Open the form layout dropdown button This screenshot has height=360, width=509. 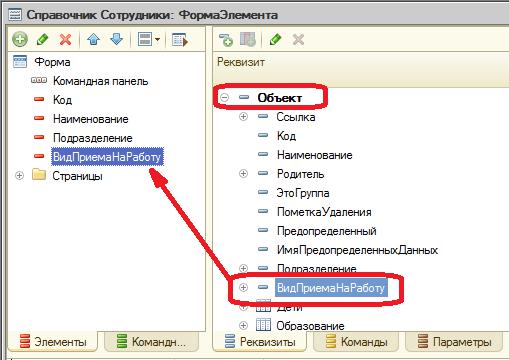[x=149, y=40]
